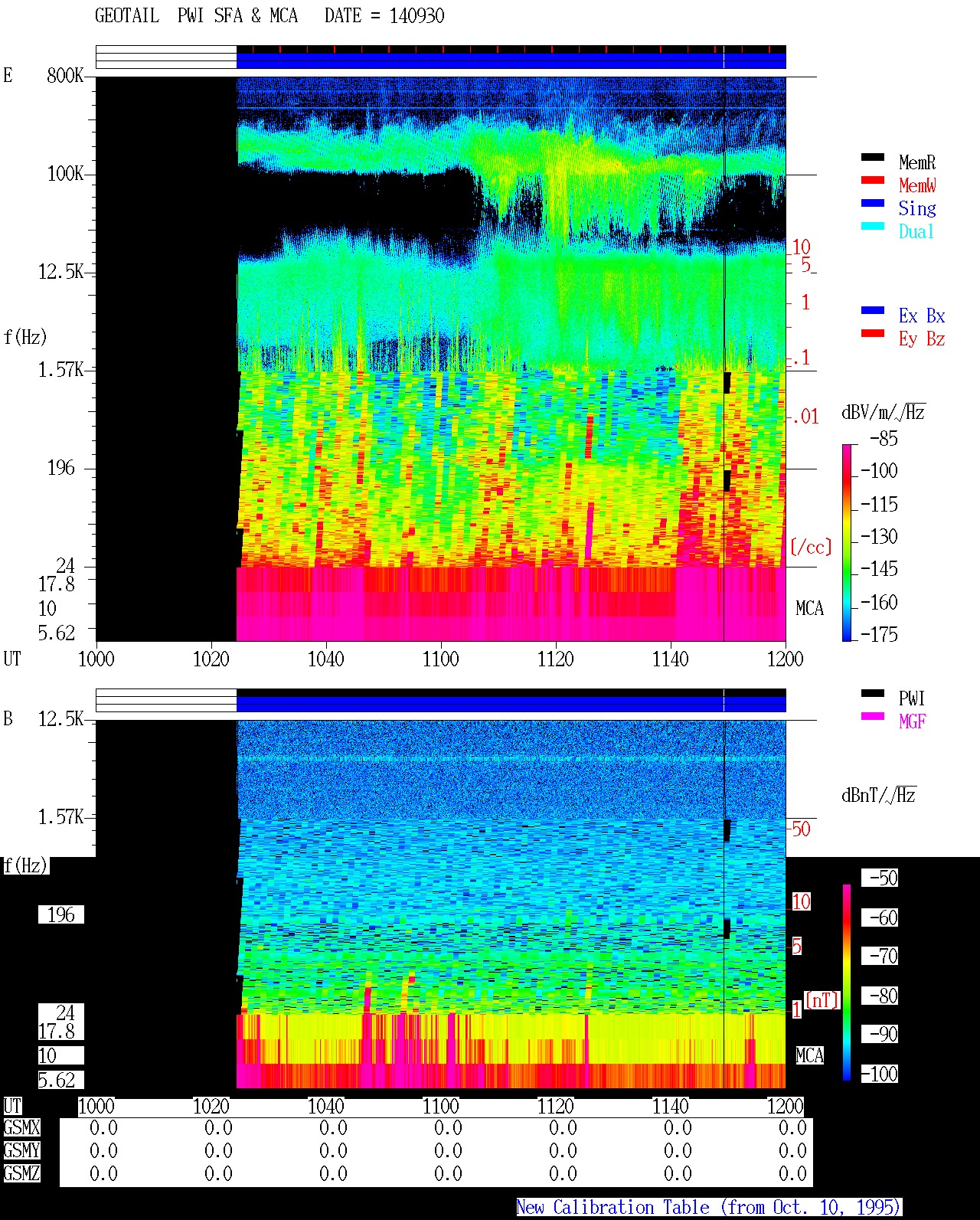Click the red Ey Bz legend swatch
The height and width of the screenshot is (1220, 980).
[873, 334]
